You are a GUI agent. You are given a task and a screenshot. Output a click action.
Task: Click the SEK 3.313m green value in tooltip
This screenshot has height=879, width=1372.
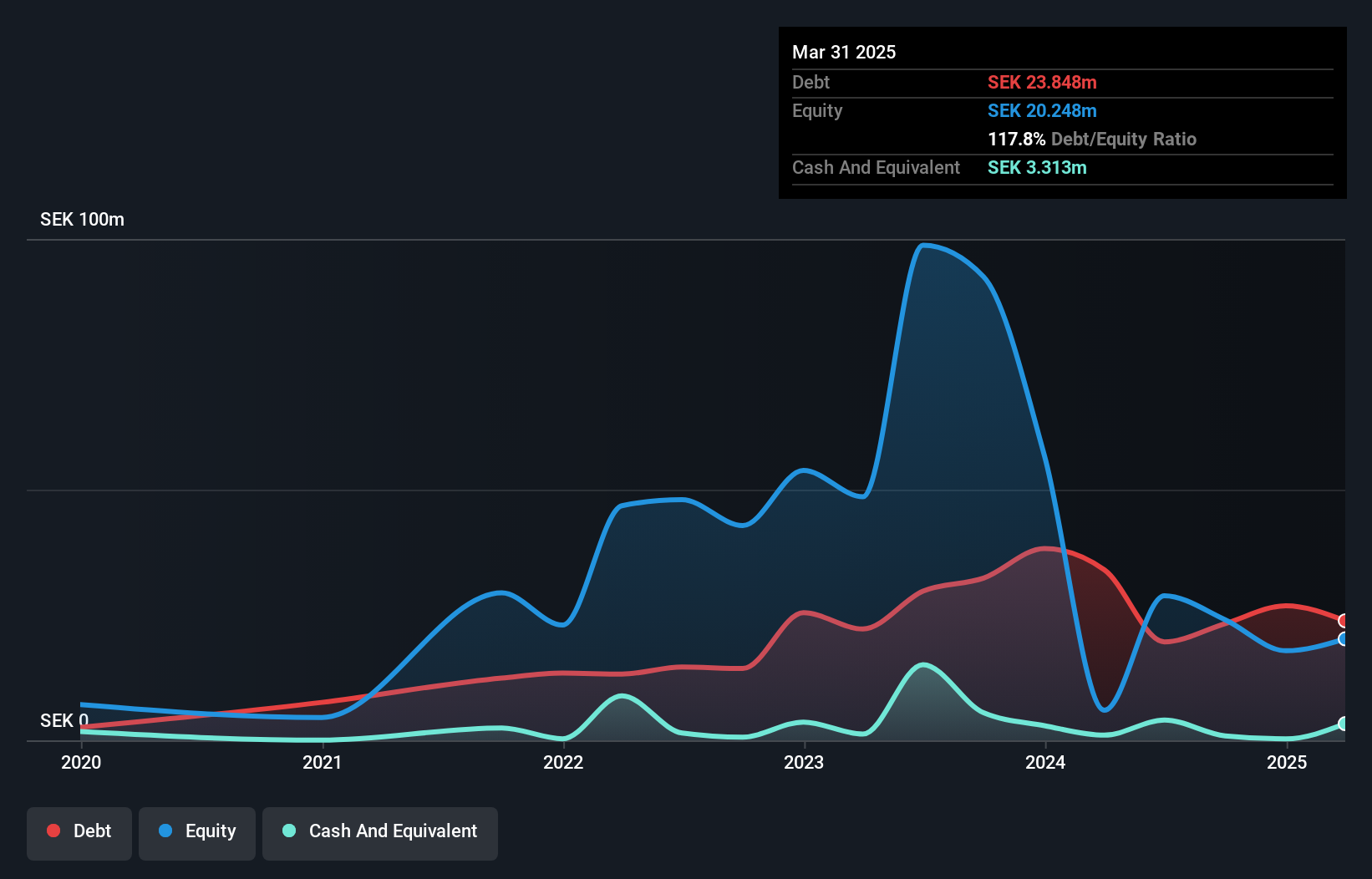coord(1037,167)
